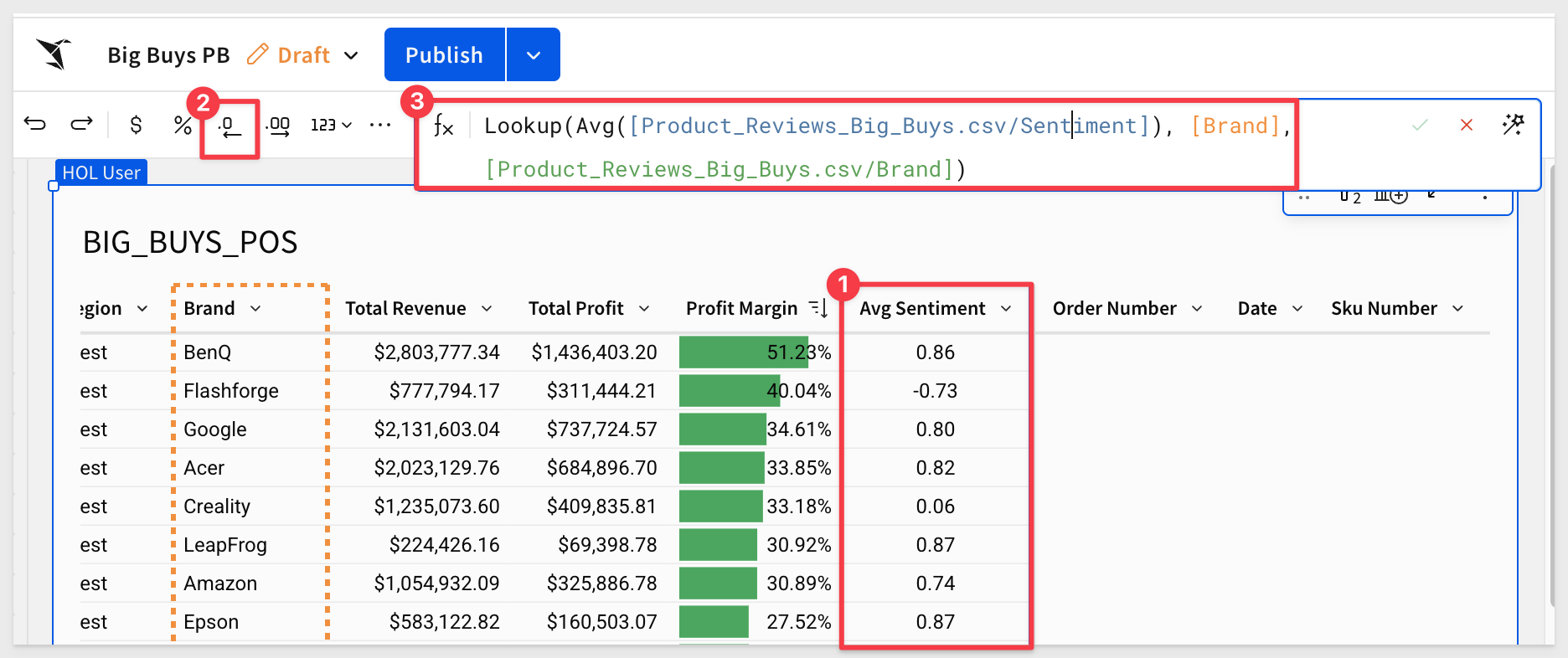
Task: Click the Publish button
Action: [x=444, y=55]
